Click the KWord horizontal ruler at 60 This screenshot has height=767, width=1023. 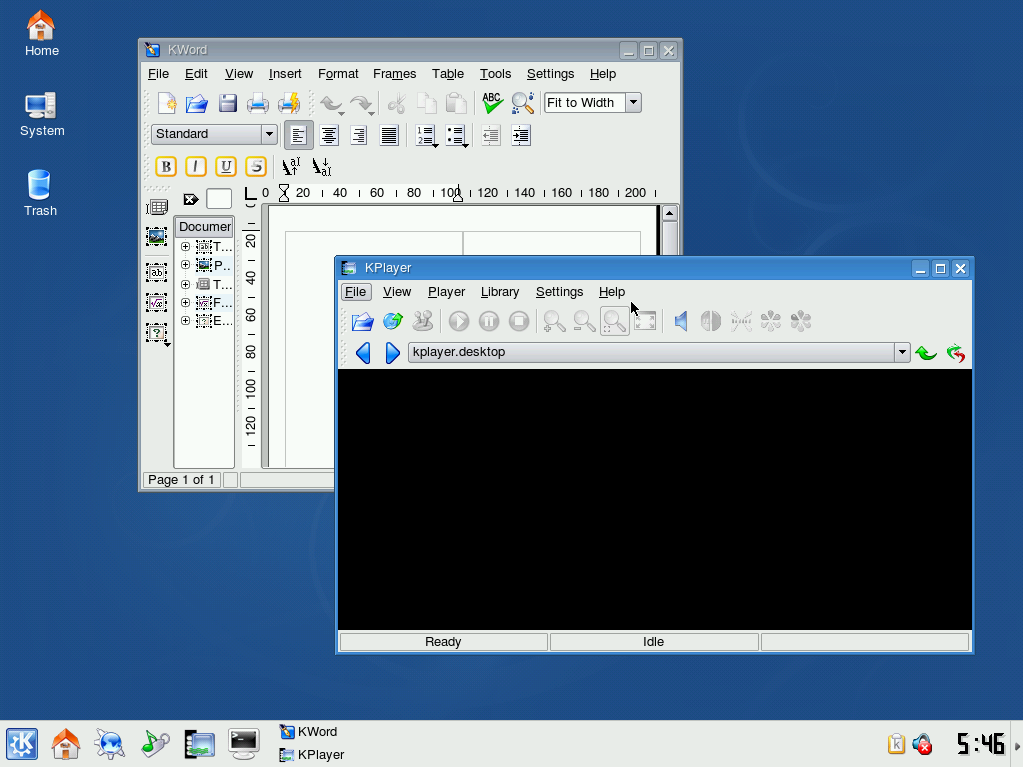(x=377, y=193)
